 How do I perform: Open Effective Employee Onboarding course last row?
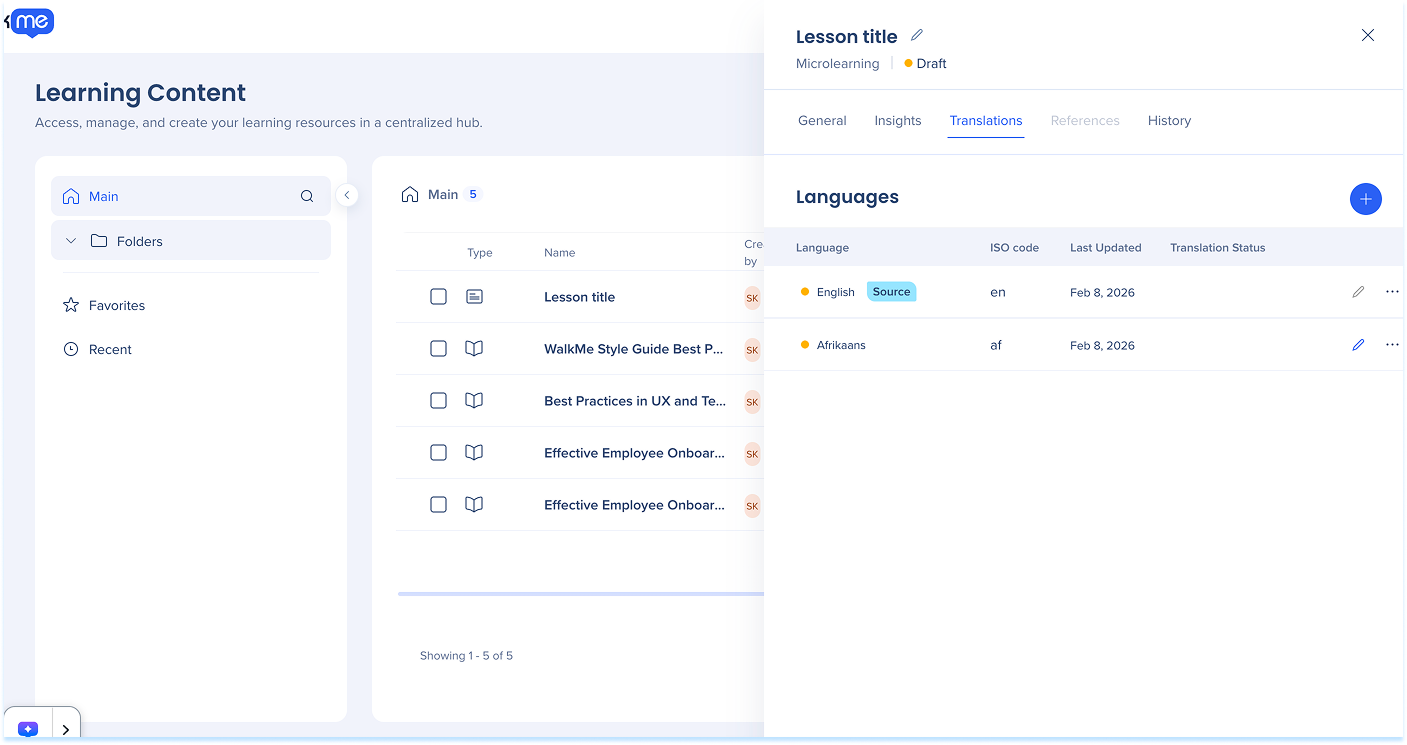coord(634,505)
